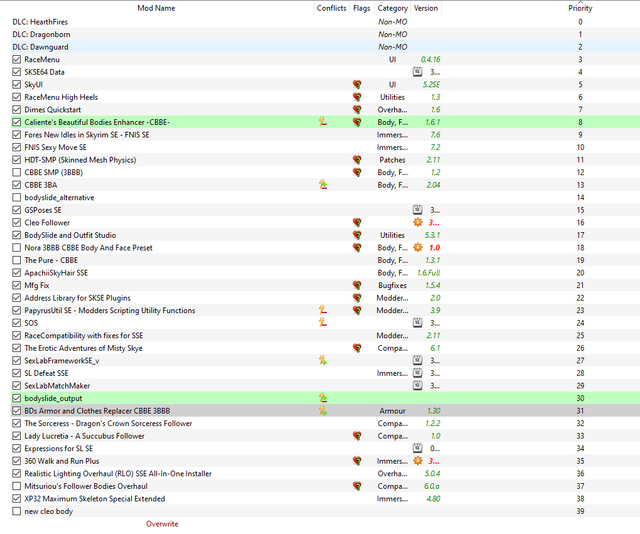Click the Patches category for HDT-SMP
640x534 pixels.
[392, 160]
